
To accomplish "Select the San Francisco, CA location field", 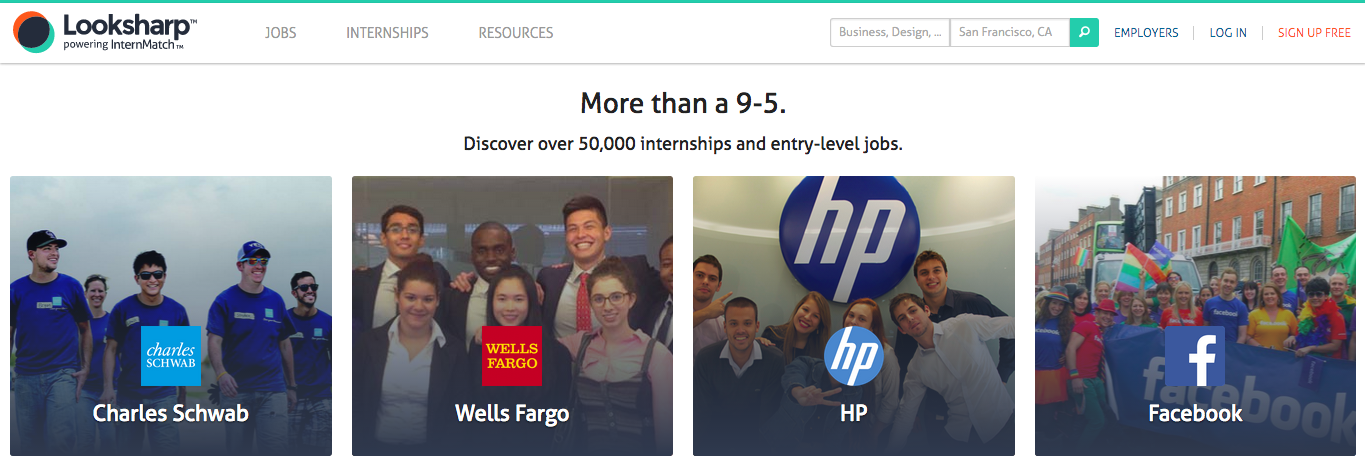I will (x=1010, y=32).
